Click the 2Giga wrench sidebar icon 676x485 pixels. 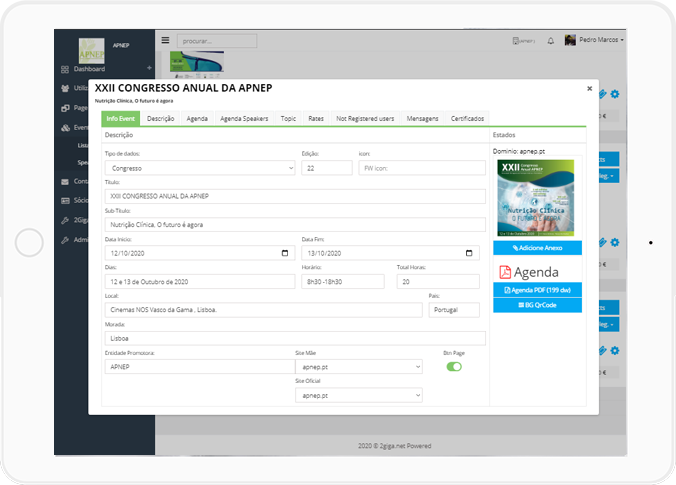coord(65,220)
